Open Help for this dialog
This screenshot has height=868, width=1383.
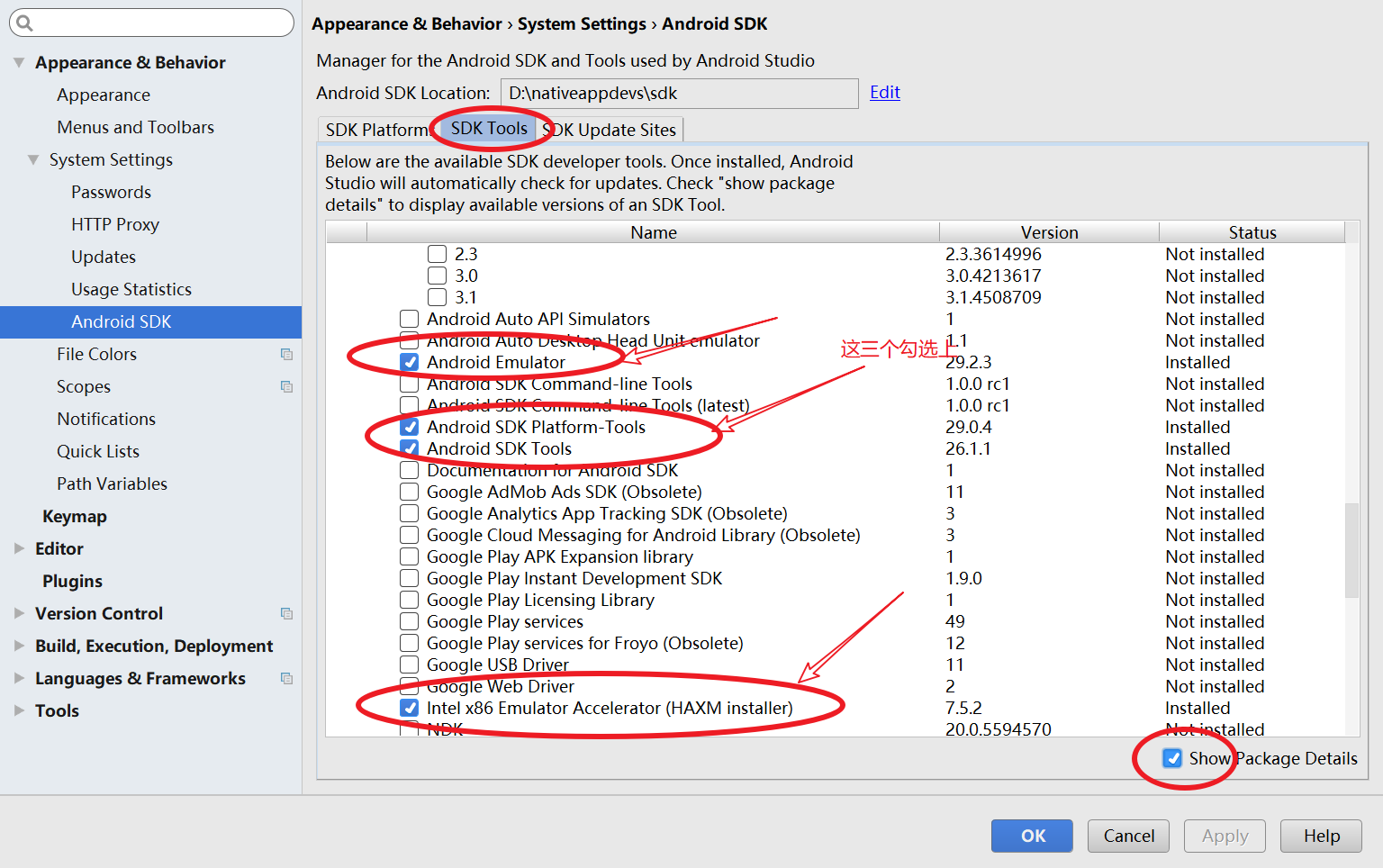coord(1321,836)
